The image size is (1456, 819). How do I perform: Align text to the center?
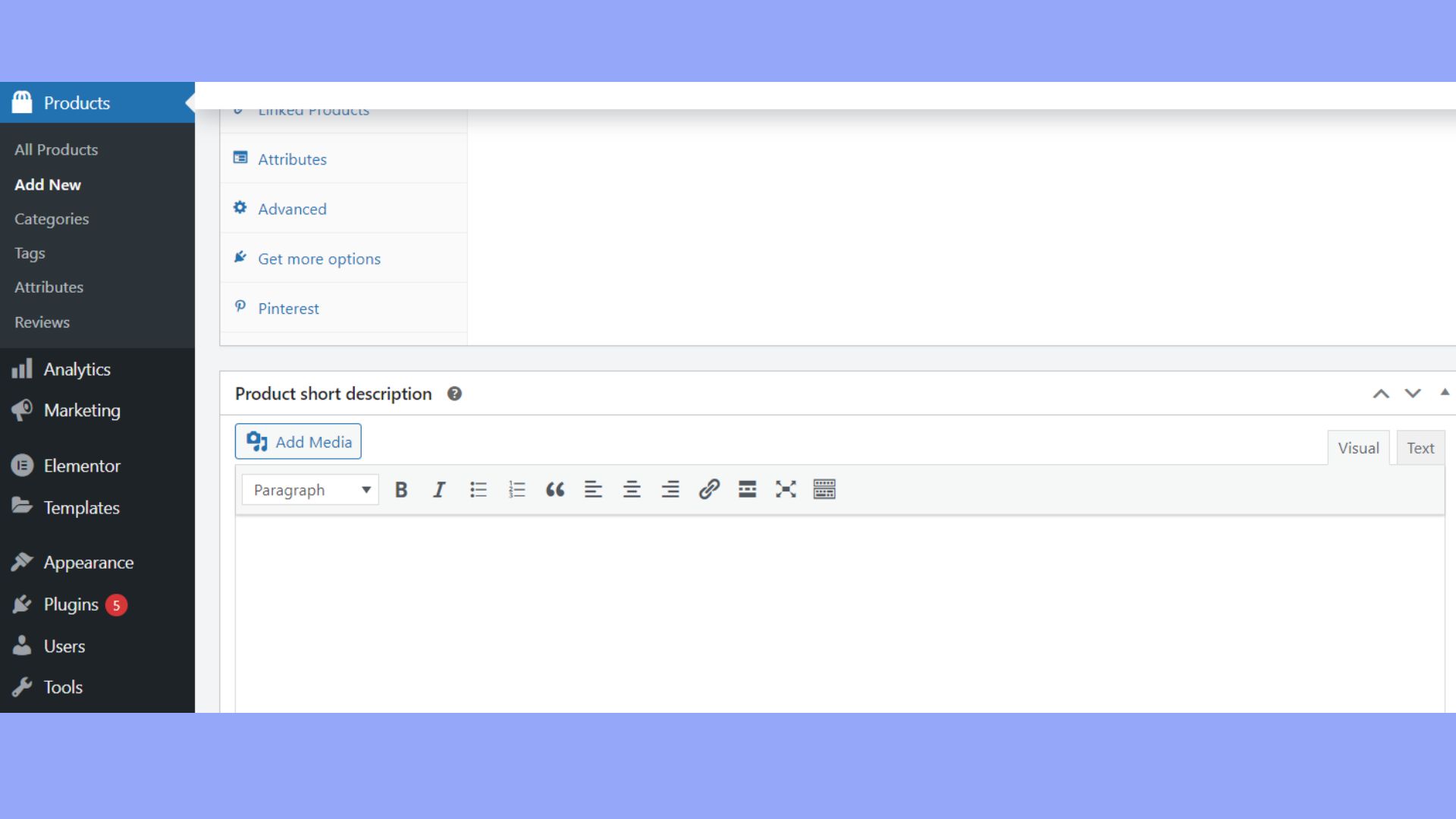point(632,489)
